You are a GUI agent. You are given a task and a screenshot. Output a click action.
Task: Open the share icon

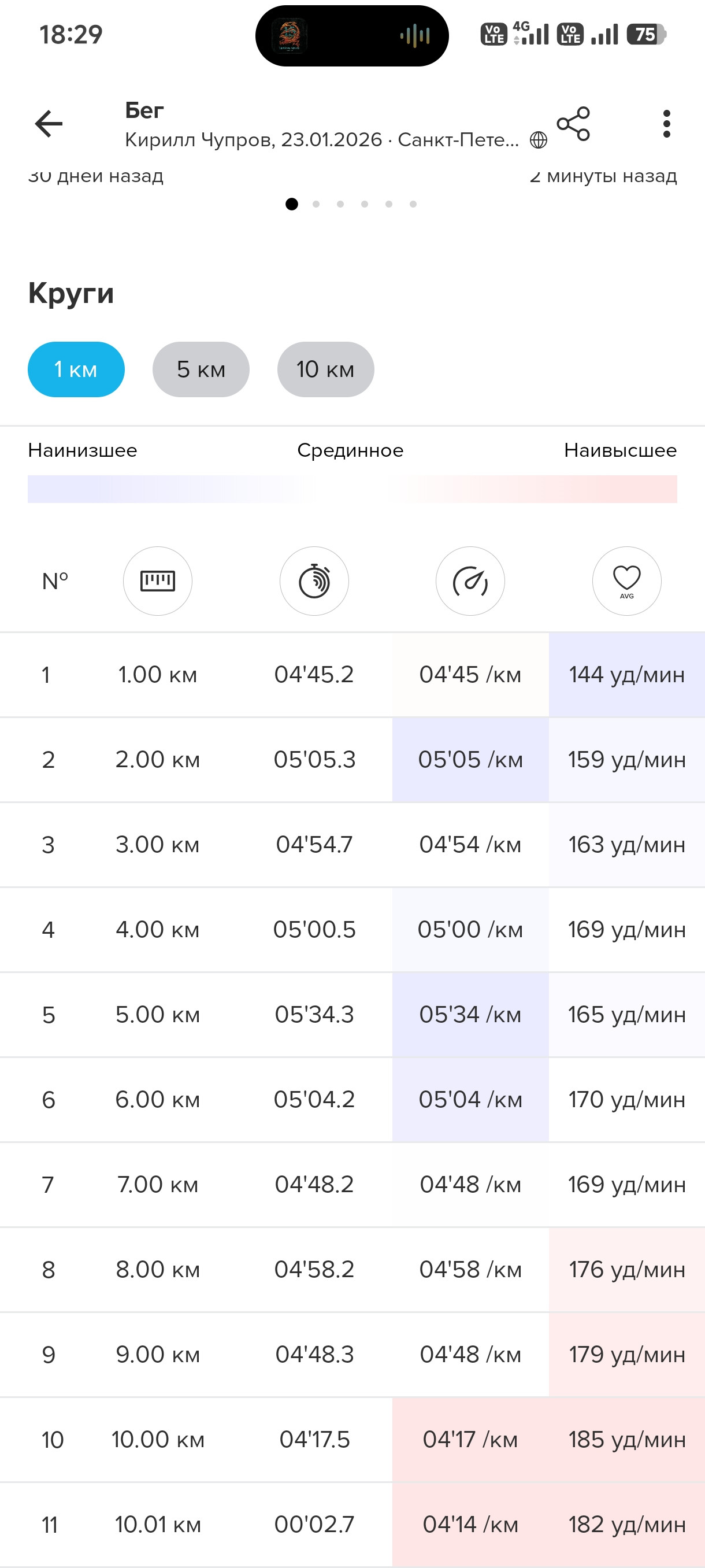pos(573,124)
